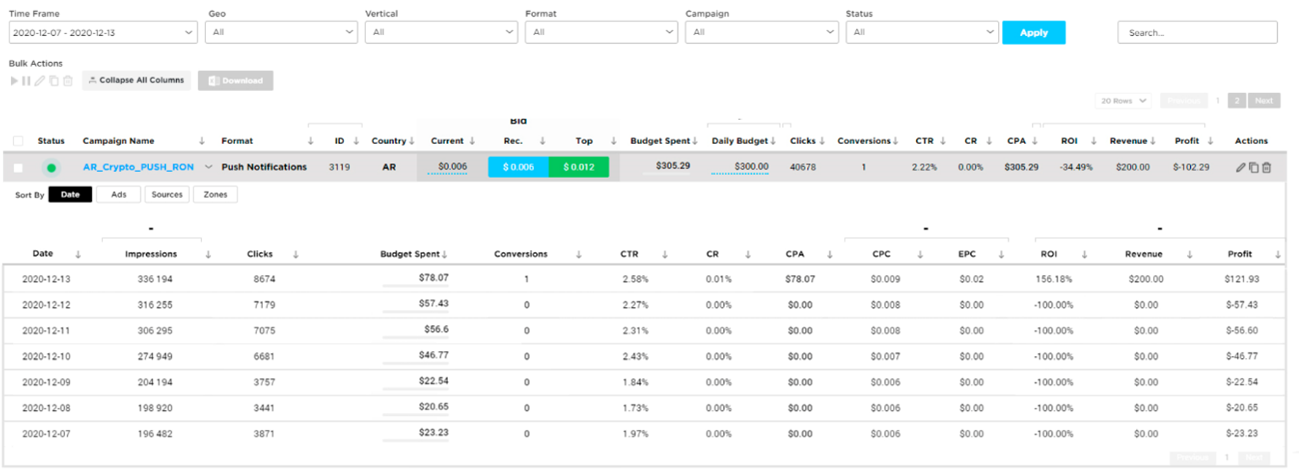Sort campaigns by Daily Budget arrow
Viewport: 1299px width, 473px height.
click(x=774, y=141)
